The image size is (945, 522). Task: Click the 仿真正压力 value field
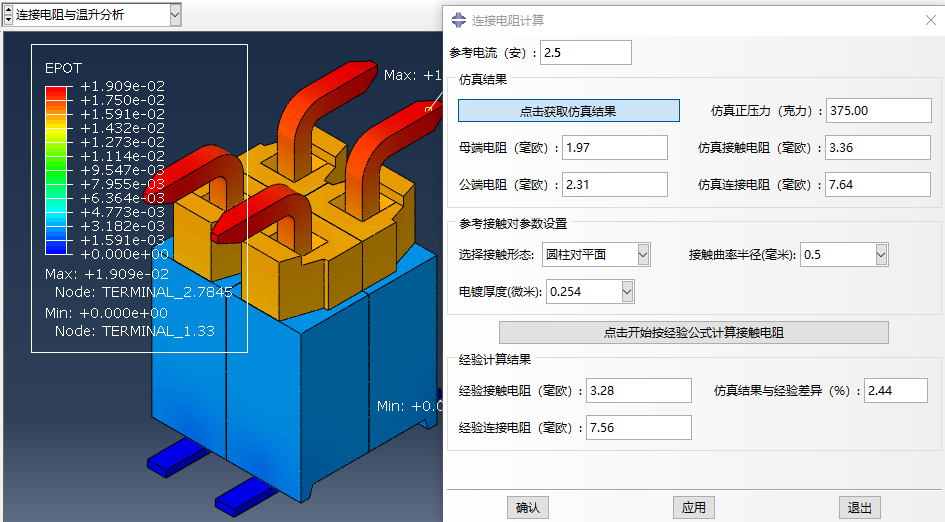click(x=876, y=111)
